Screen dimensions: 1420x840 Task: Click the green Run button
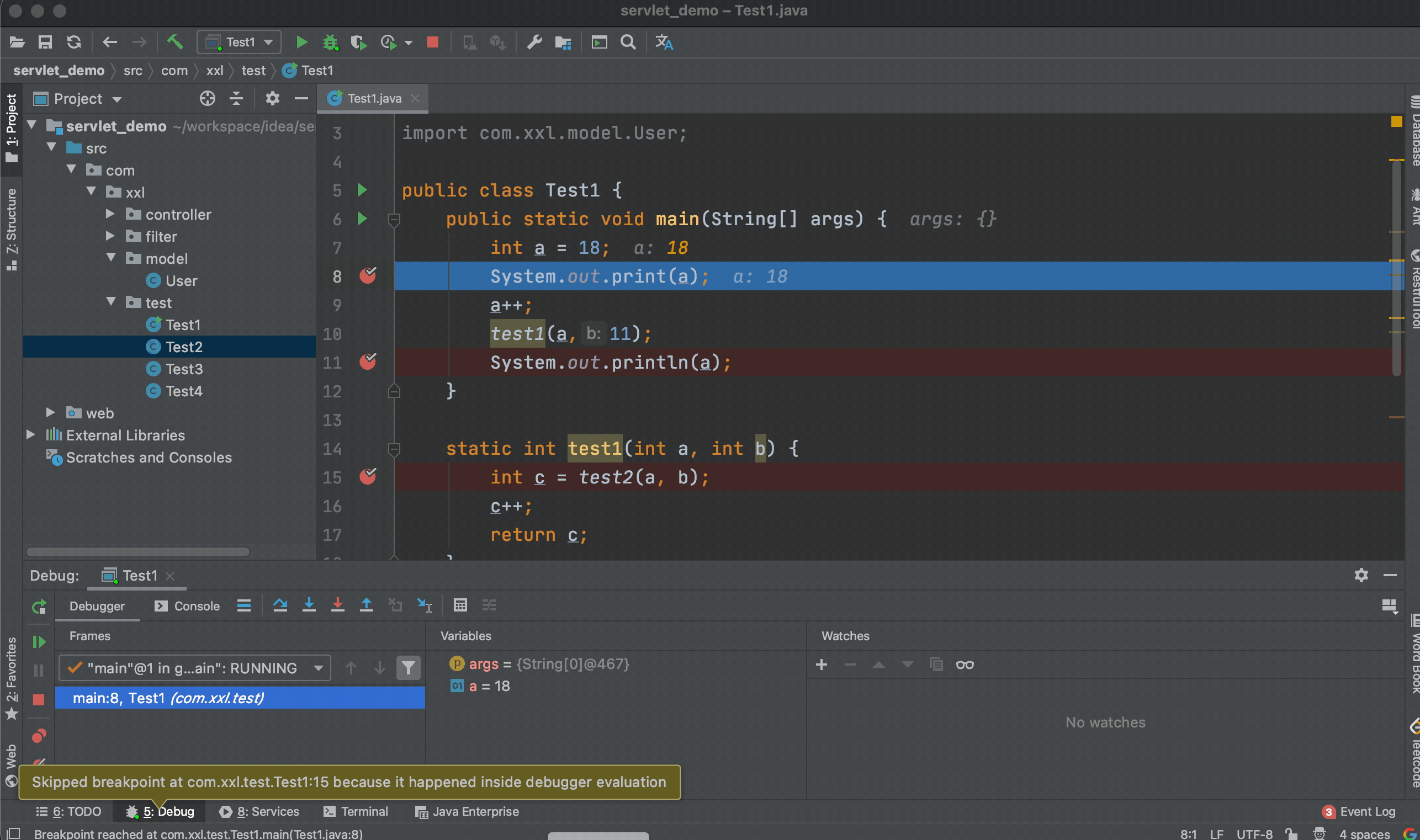301,42
